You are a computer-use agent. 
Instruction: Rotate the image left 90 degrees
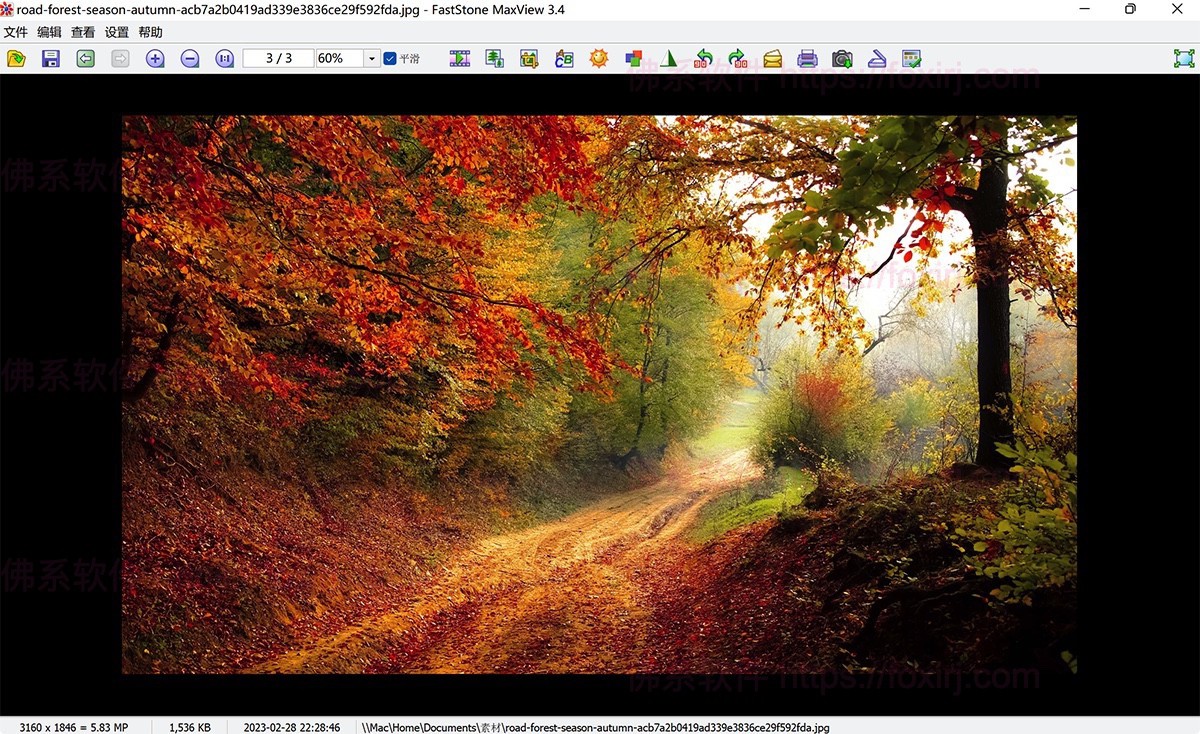[702, 58]
